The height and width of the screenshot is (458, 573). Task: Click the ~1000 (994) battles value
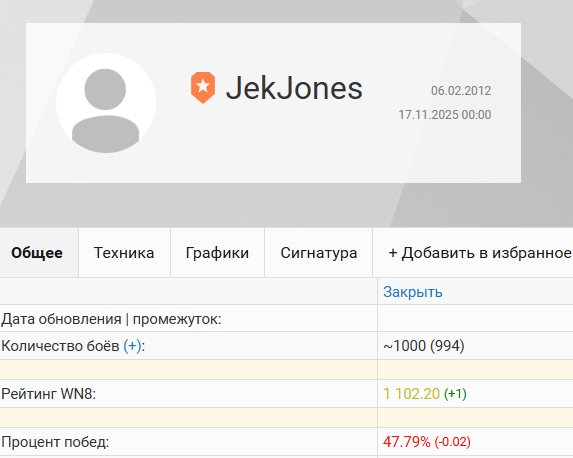424,346
